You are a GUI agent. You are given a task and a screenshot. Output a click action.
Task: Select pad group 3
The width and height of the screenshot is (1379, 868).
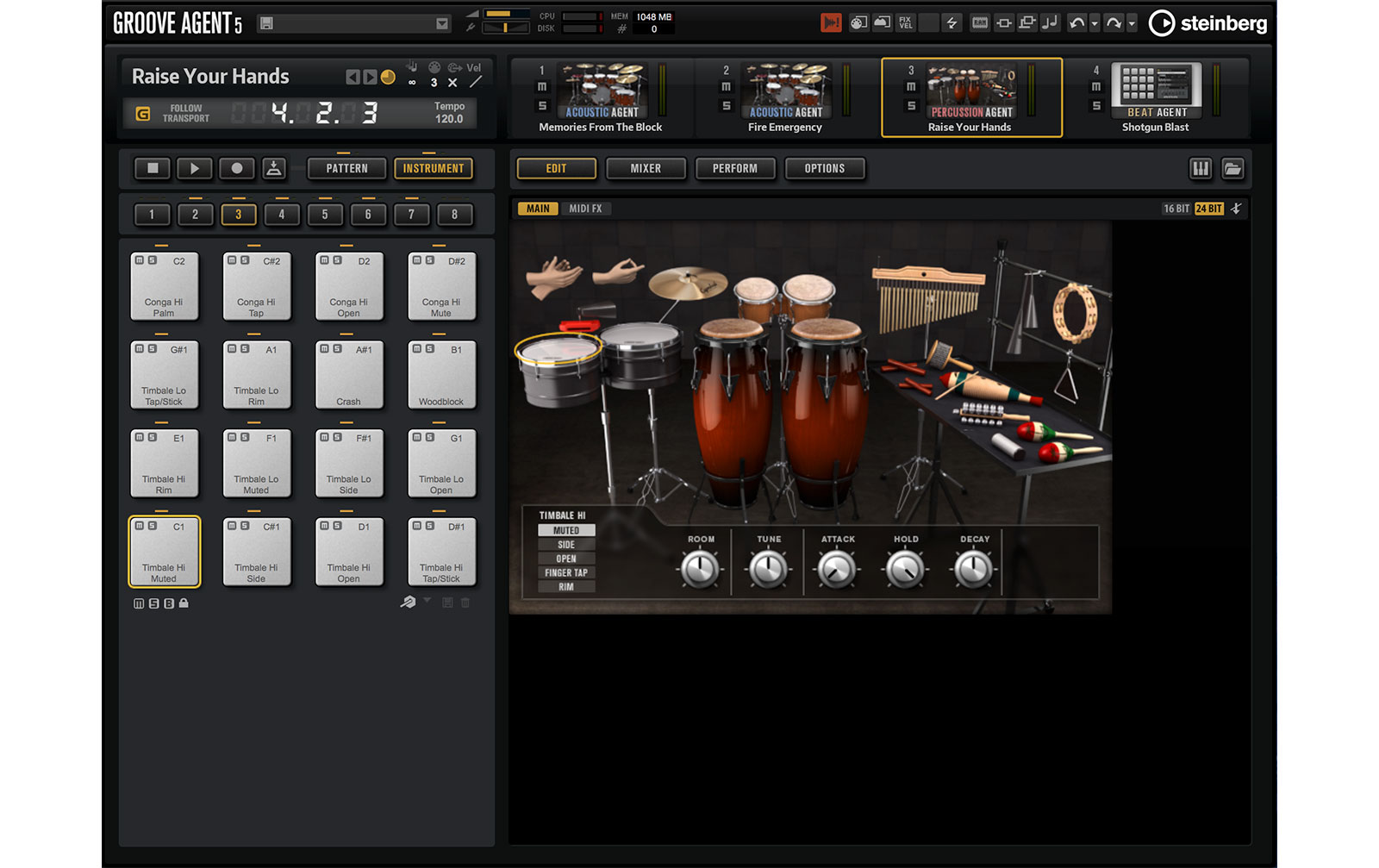(239, 214)
